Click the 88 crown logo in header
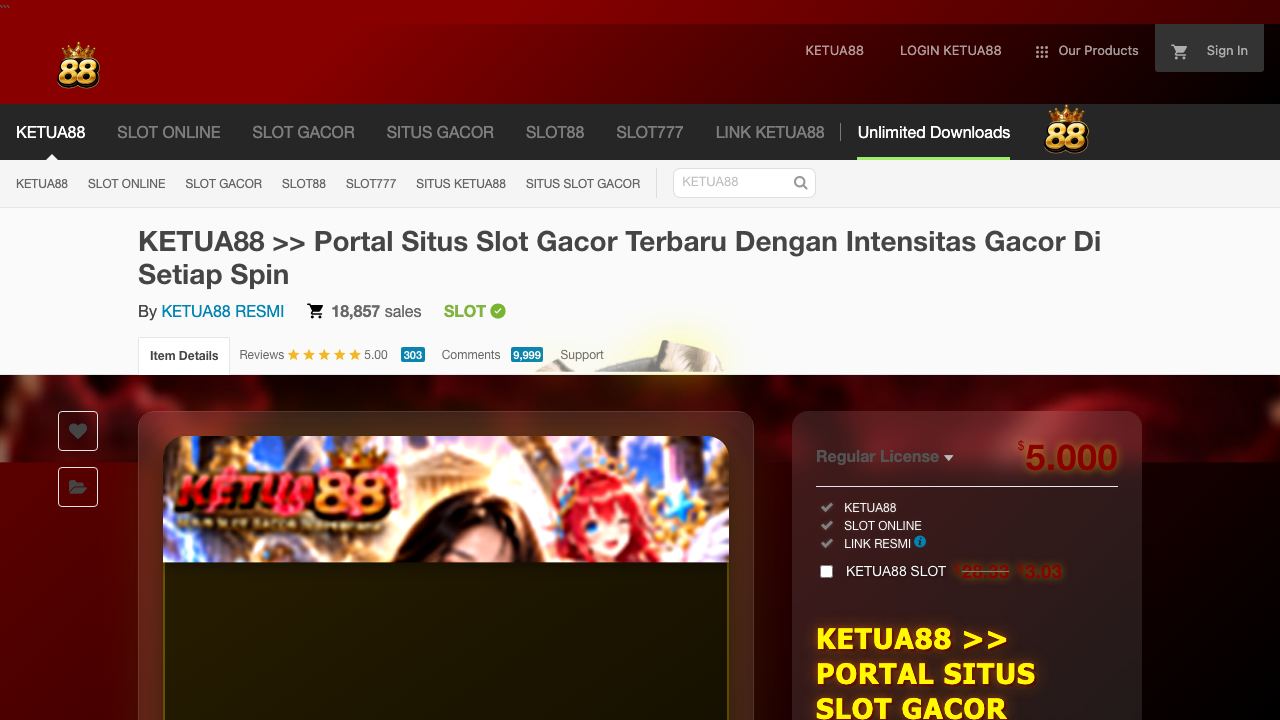Viewport: 1280px width, 720px height. pyautogui.click(x=78, y=65)
